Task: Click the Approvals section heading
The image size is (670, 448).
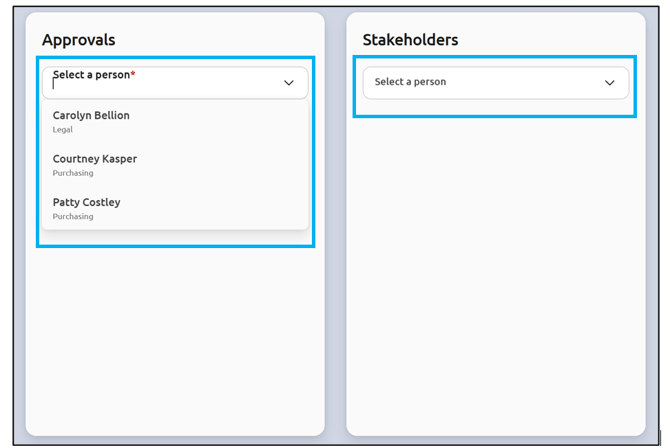Action: point(78,40)
